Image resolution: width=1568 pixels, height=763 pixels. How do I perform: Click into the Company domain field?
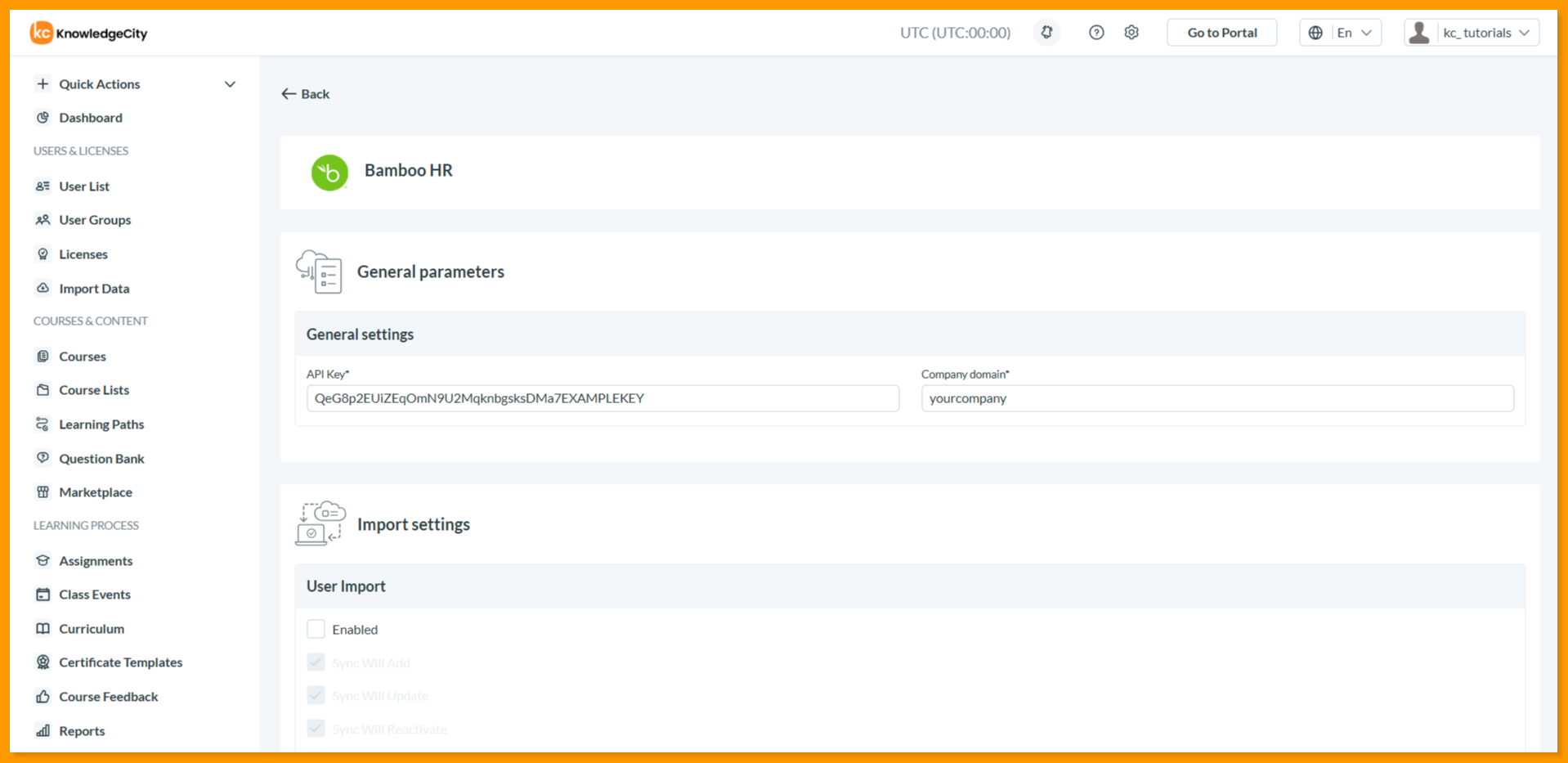point(1217,398)
